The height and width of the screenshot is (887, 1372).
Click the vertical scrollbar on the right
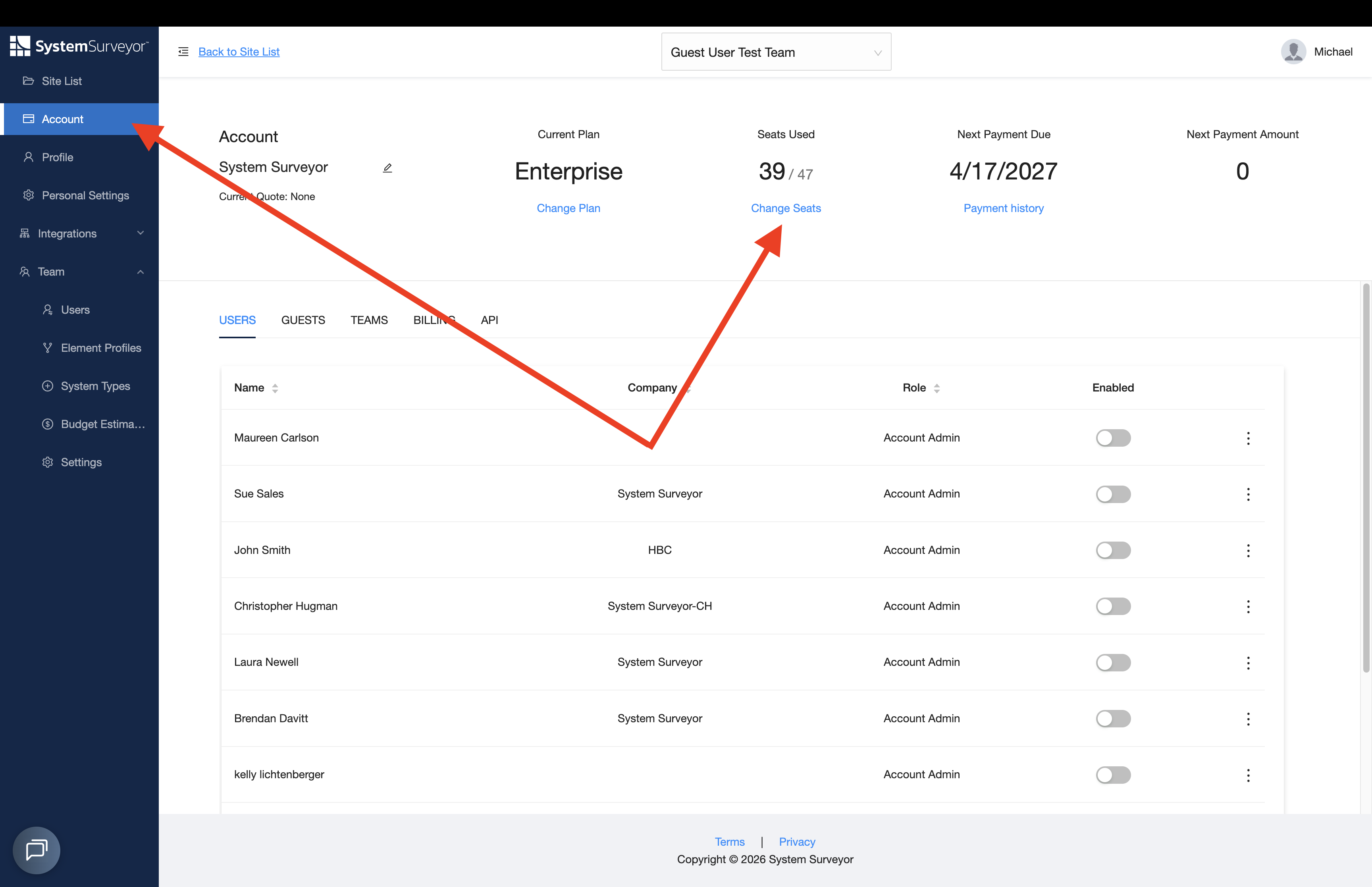coord(1366,478)
